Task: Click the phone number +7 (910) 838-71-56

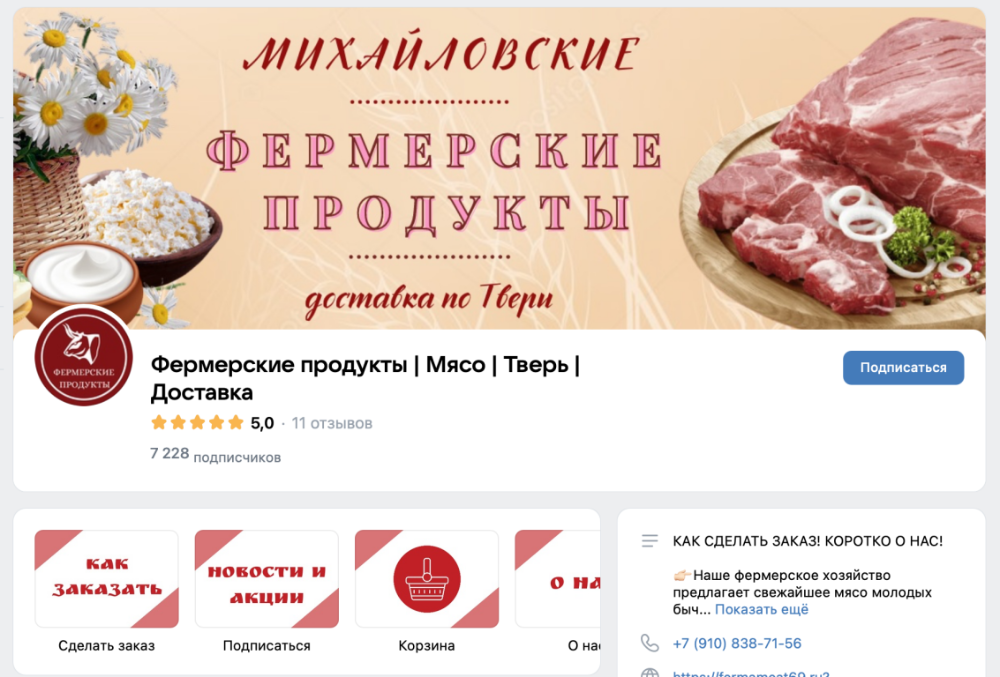Action: coord(737,643)
